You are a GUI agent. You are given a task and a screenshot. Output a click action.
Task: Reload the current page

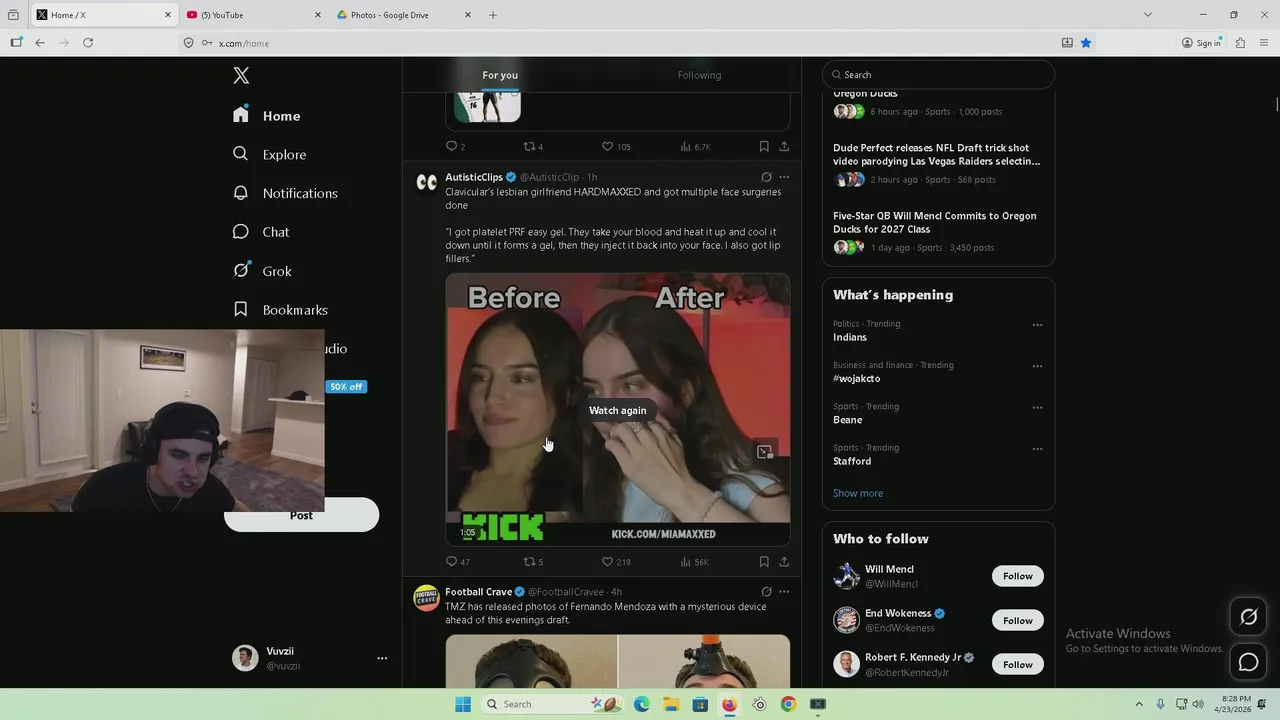[x=88, y=43]
